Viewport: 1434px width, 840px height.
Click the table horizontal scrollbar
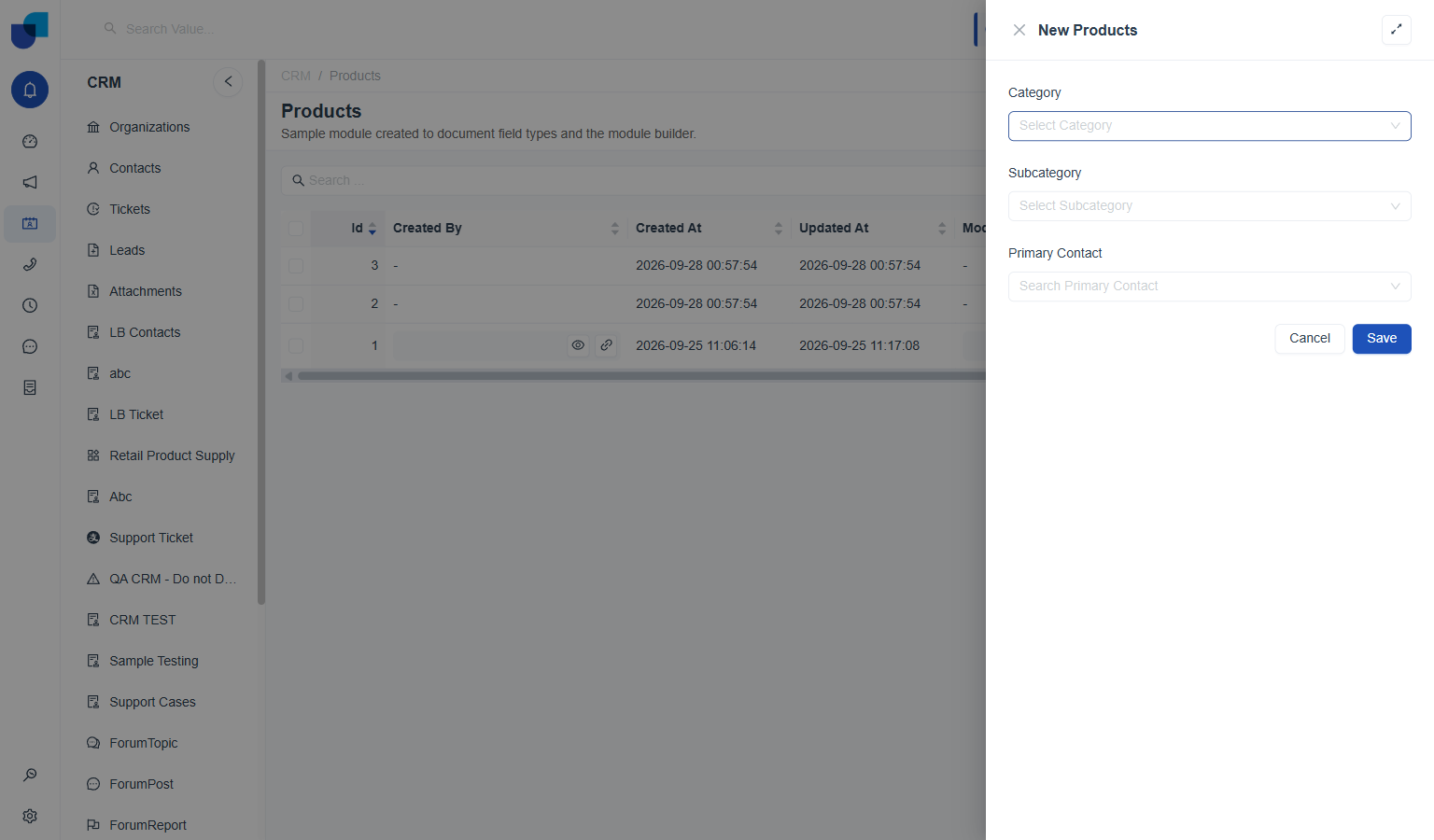click(x=641, y=376)
